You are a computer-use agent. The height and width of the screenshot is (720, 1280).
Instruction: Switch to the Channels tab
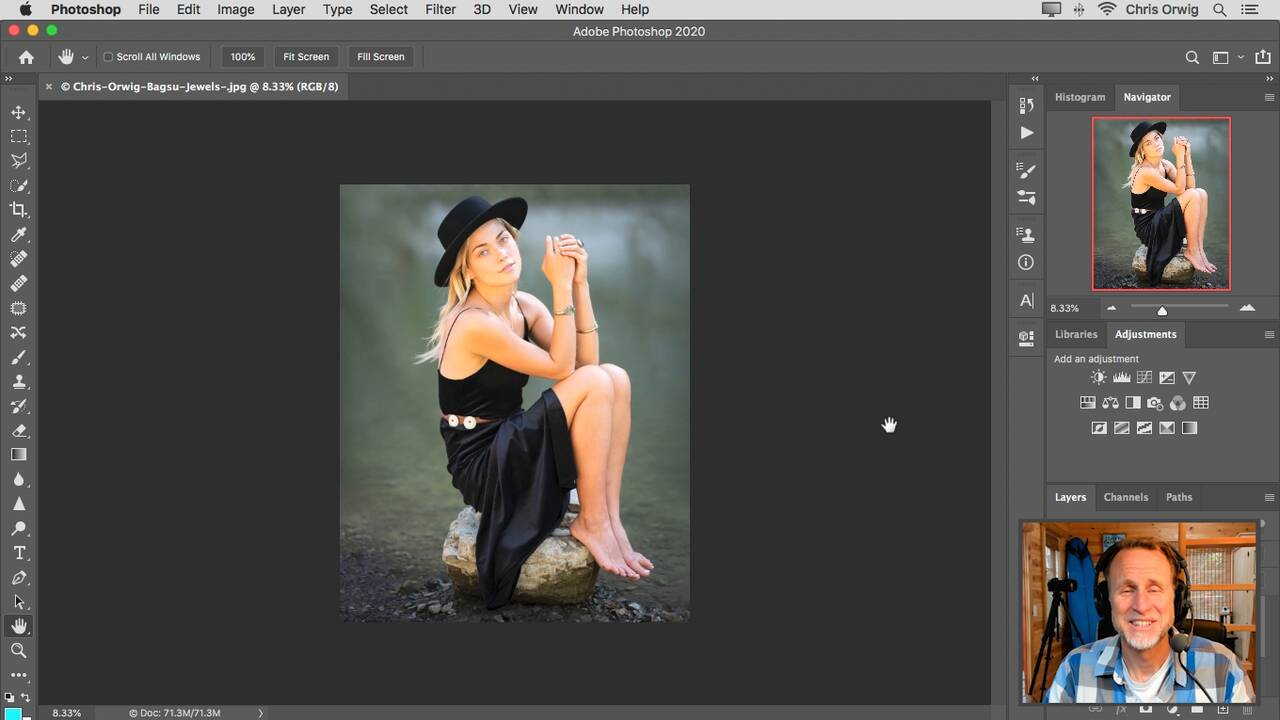1125,497
